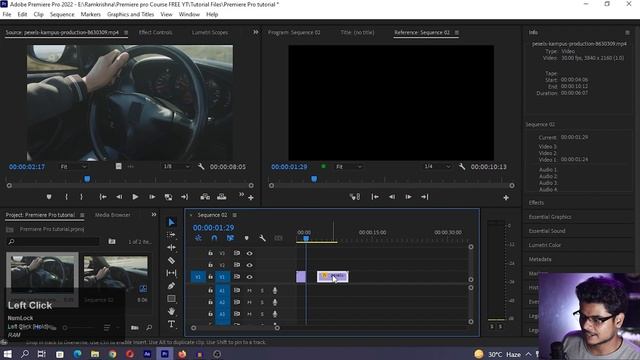Select the Pen tool
Viewport: 640px width, 360px height.
171,286
